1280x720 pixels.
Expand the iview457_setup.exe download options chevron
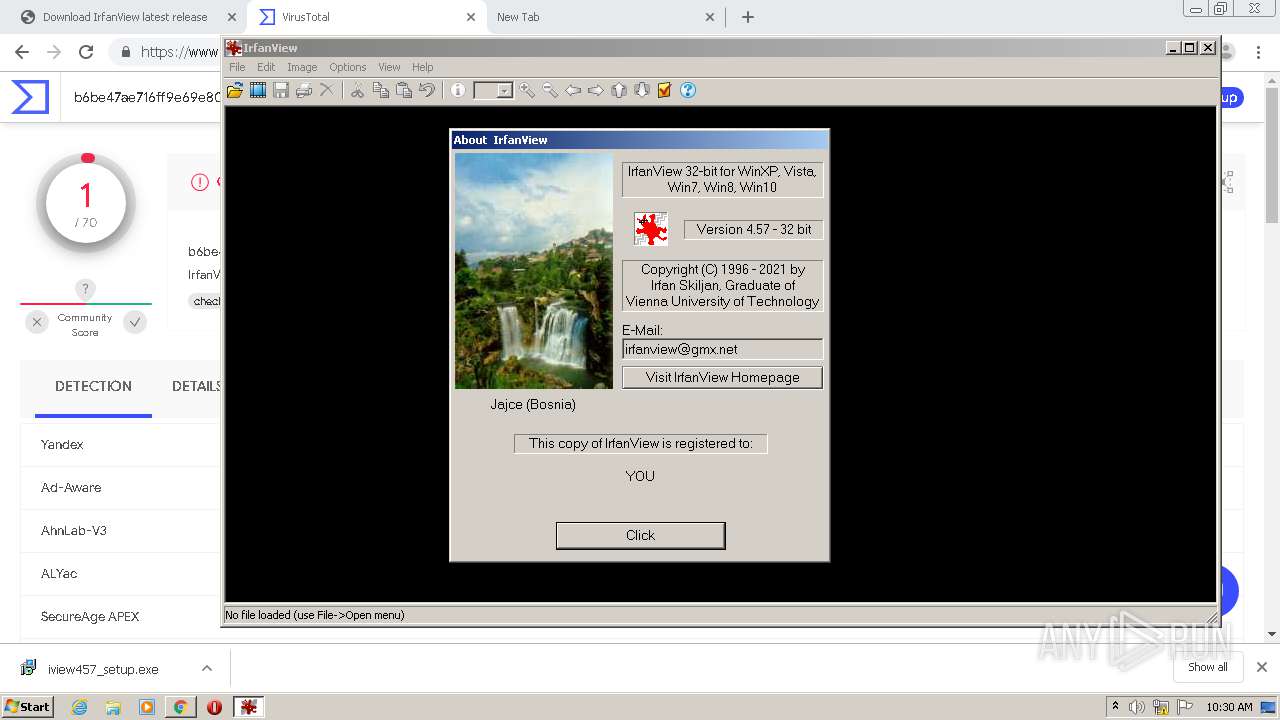(x=207, y=668)
